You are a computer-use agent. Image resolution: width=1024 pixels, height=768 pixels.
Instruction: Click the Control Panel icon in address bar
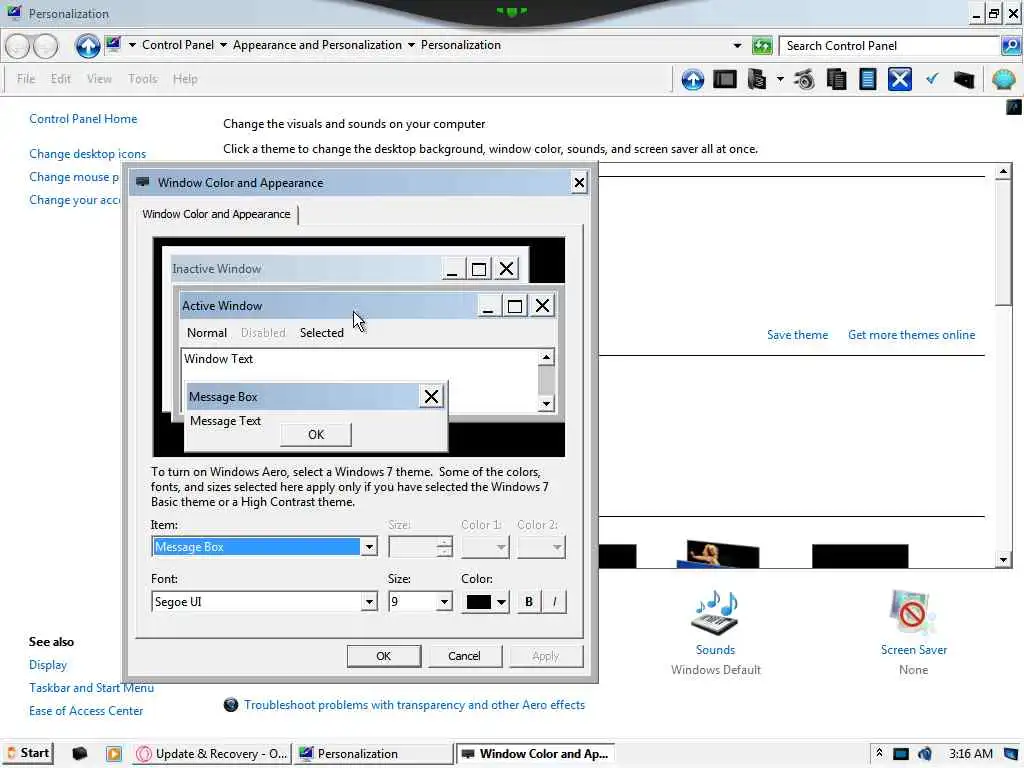[x=114, y=44]
